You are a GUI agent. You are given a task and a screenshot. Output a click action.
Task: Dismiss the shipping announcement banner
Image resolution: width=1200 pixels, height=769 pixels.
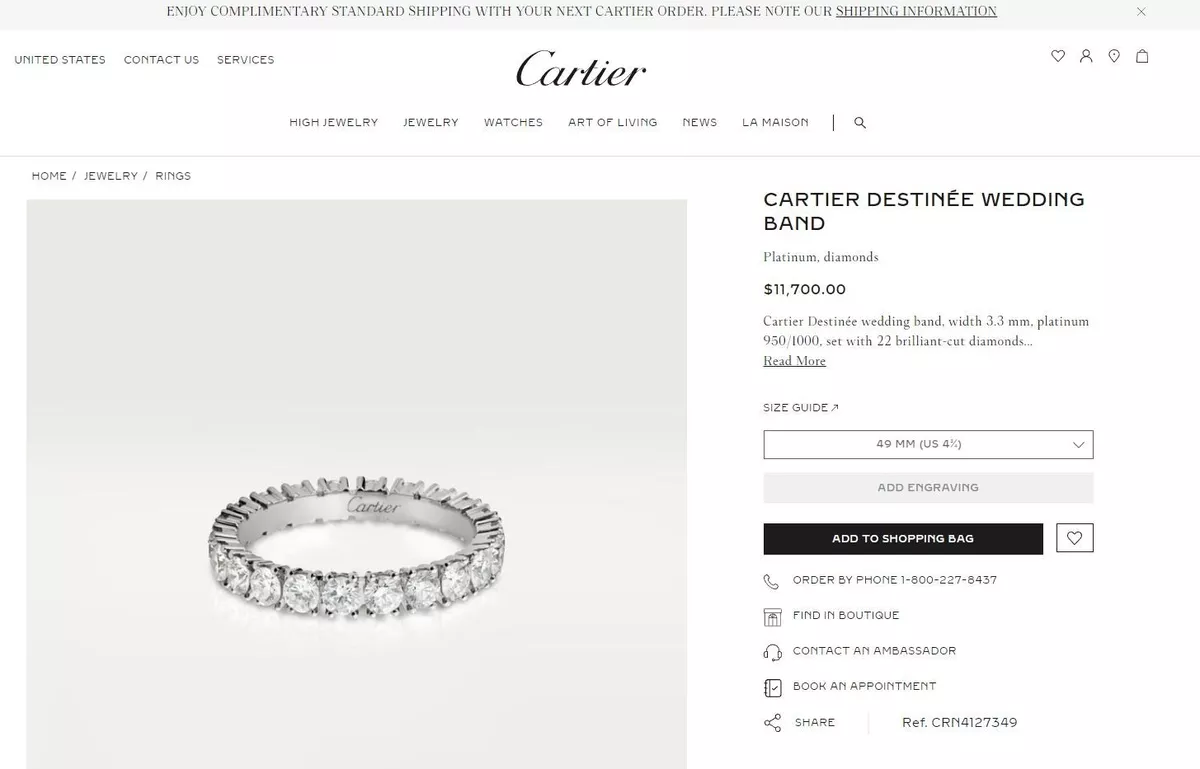tap(1141, 12)
